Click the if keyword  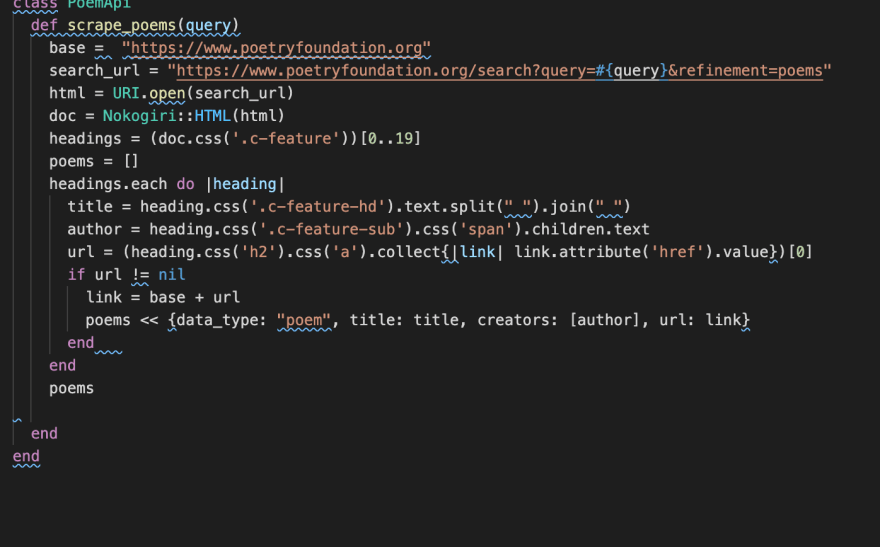(76, 275)
